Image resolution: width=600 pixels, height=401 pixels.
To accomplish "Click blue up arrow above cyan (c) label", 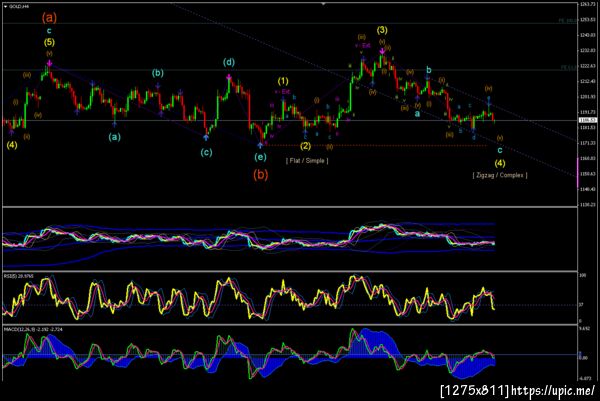I will point(206,137).
